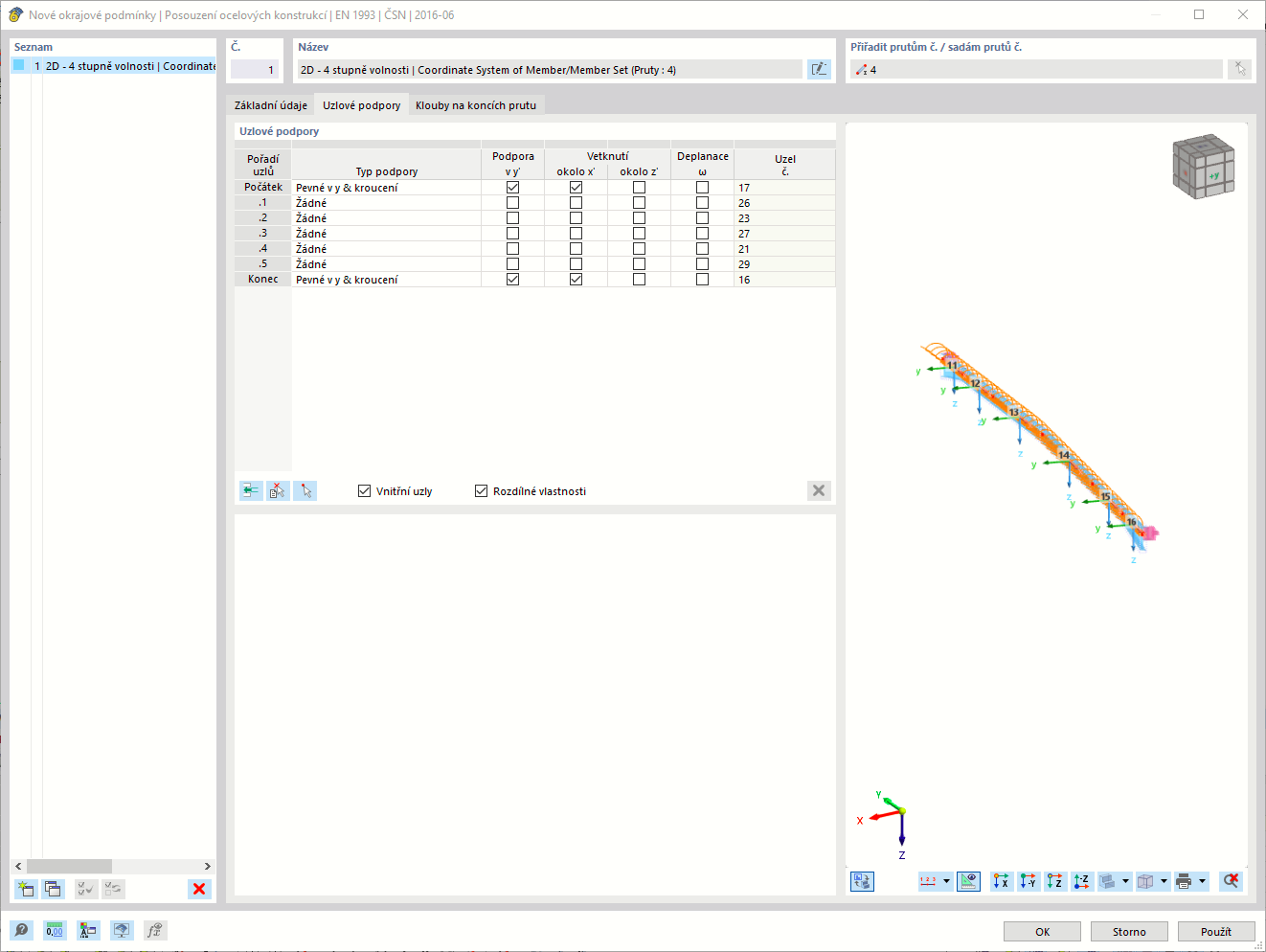Click node number 26 in Uzel column

tap(784, 203)
